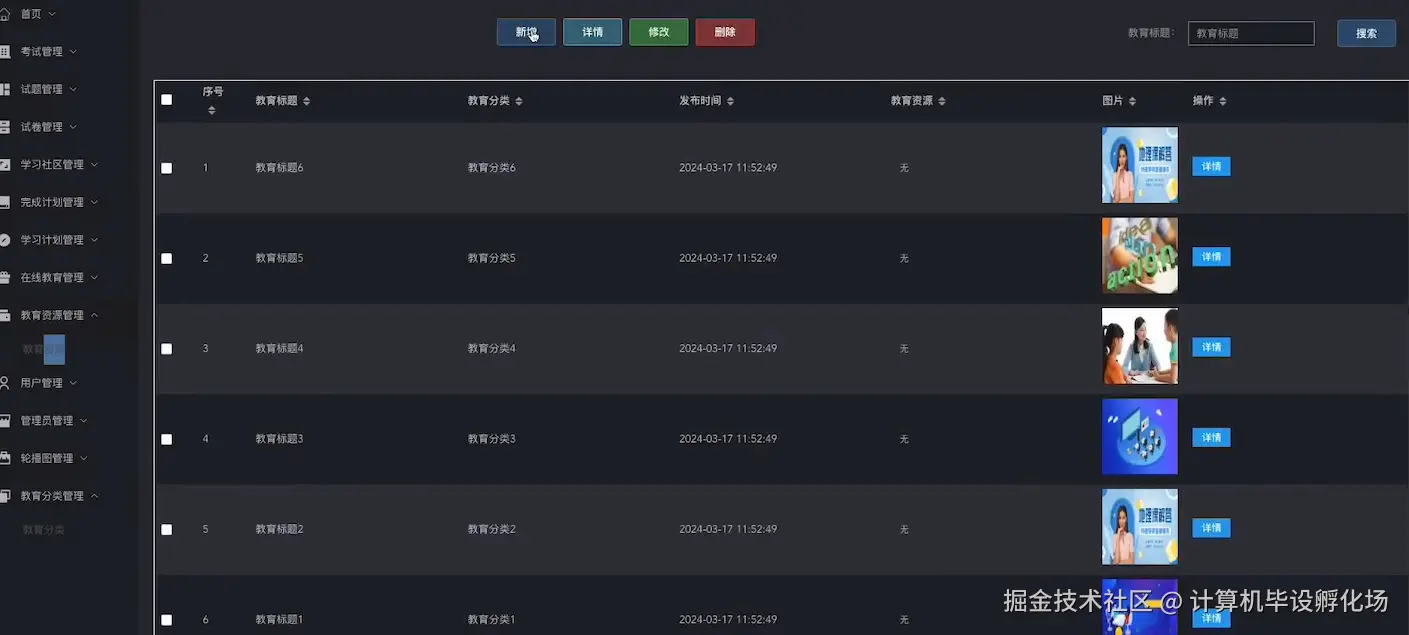1409x635 pixels.
Task: Check the row checkbox for 教育标题6
Action: [x=166, y=167]
